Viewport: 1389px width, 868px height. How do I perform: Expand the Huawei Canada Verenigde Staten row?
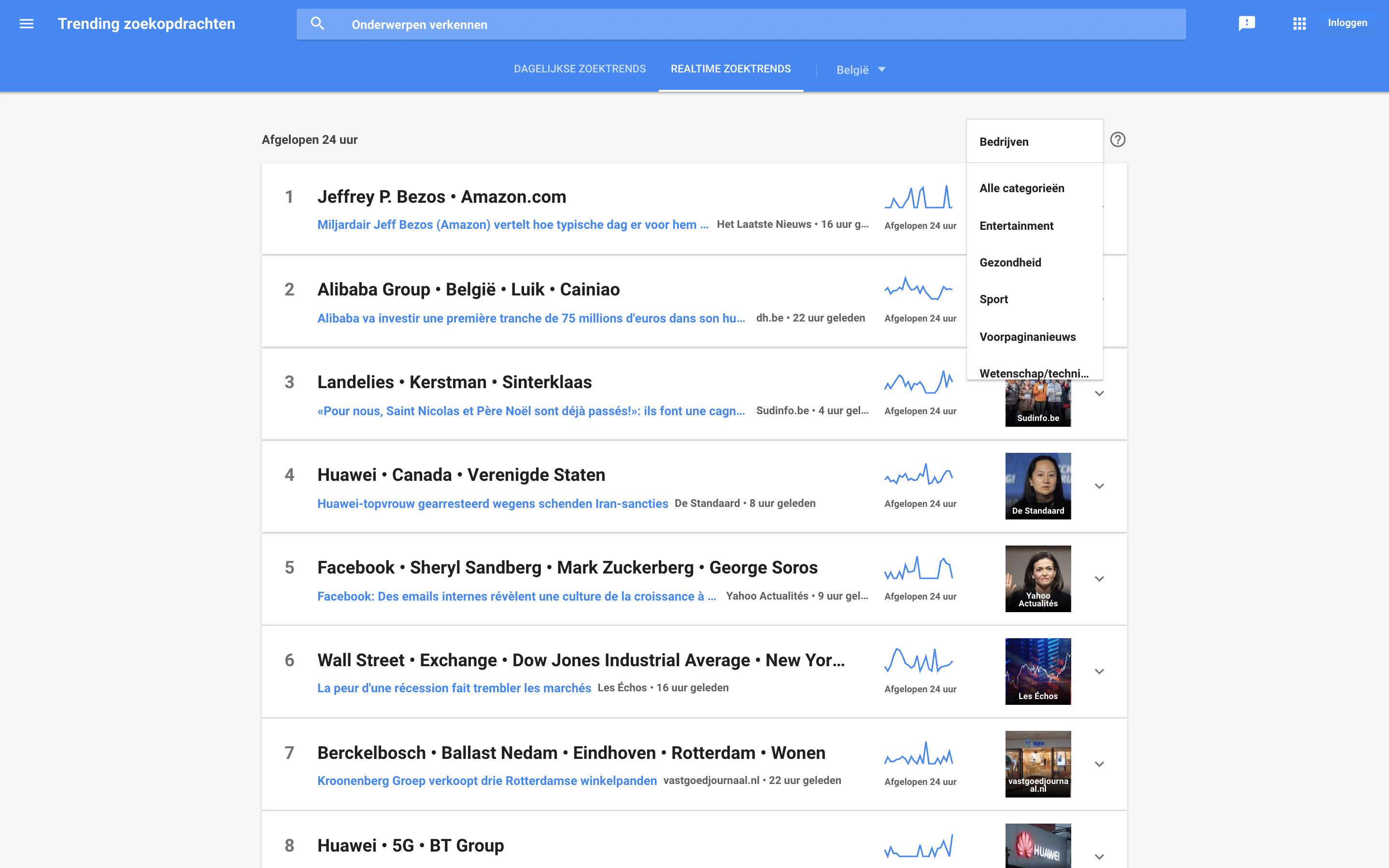[x=1099, y=486]
